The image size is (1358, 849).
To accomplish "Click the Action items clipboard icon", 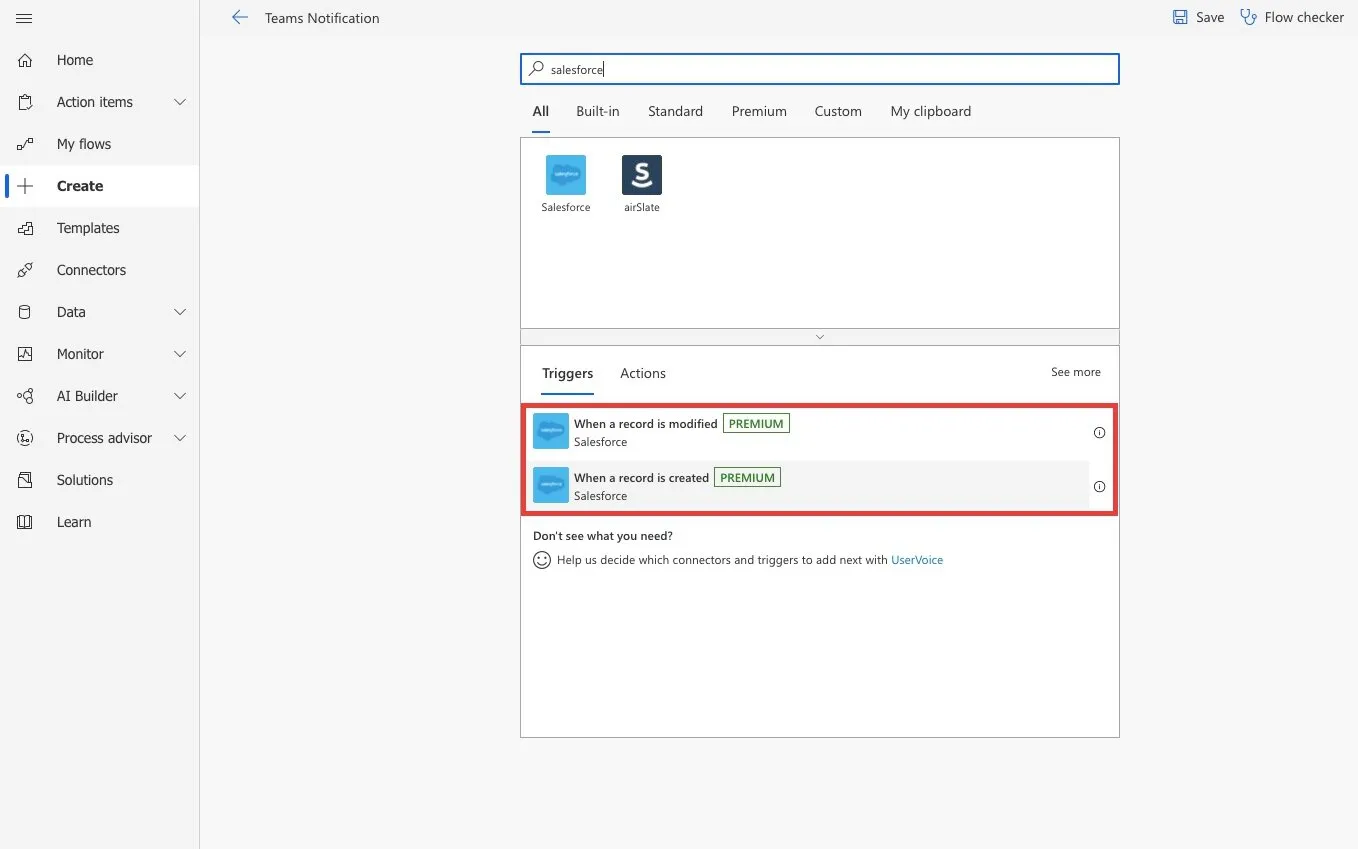I will [x=25, y=102].
